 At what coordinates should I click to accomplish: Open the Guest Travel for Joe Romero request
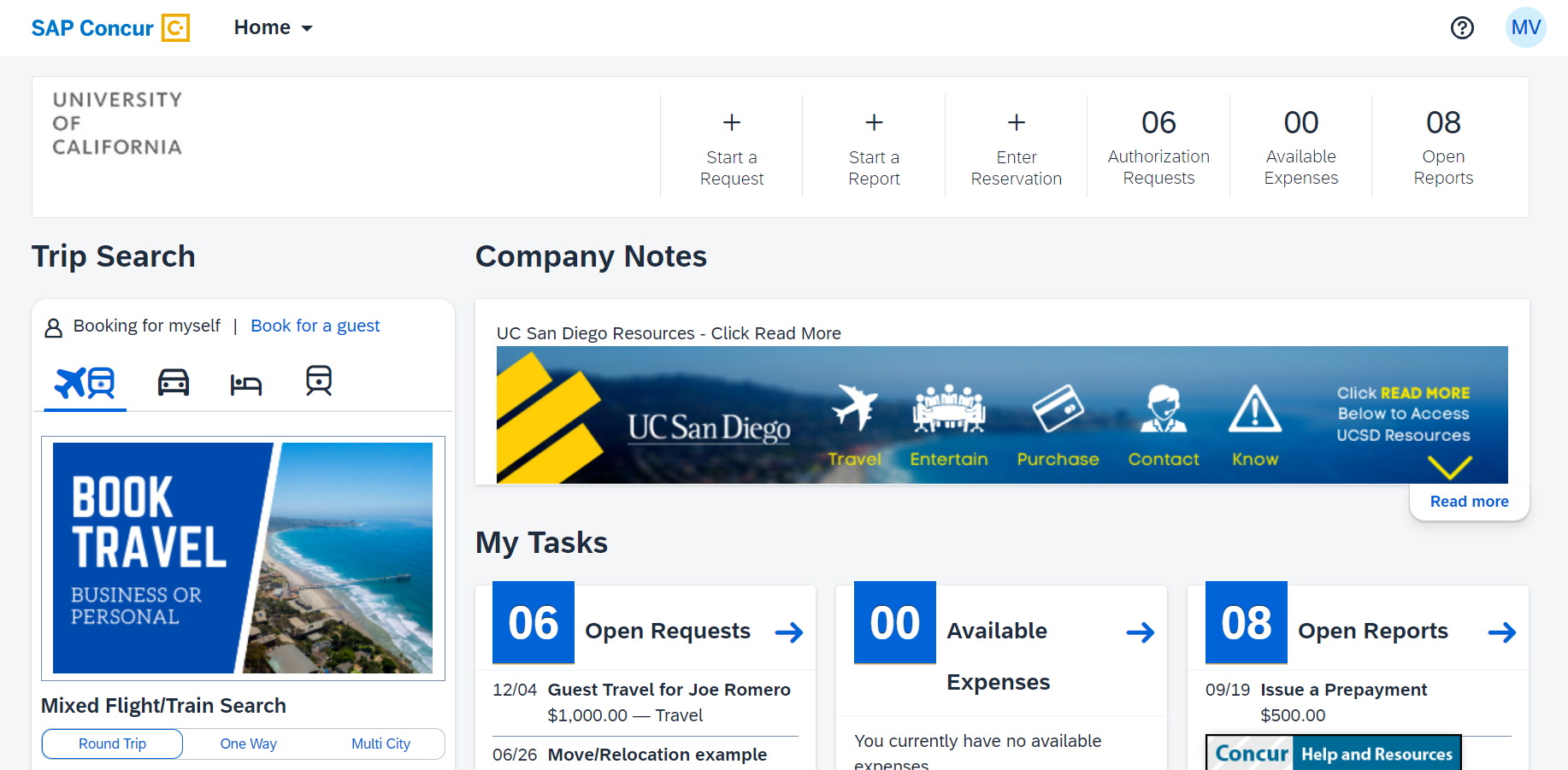(x=669, y=690)
